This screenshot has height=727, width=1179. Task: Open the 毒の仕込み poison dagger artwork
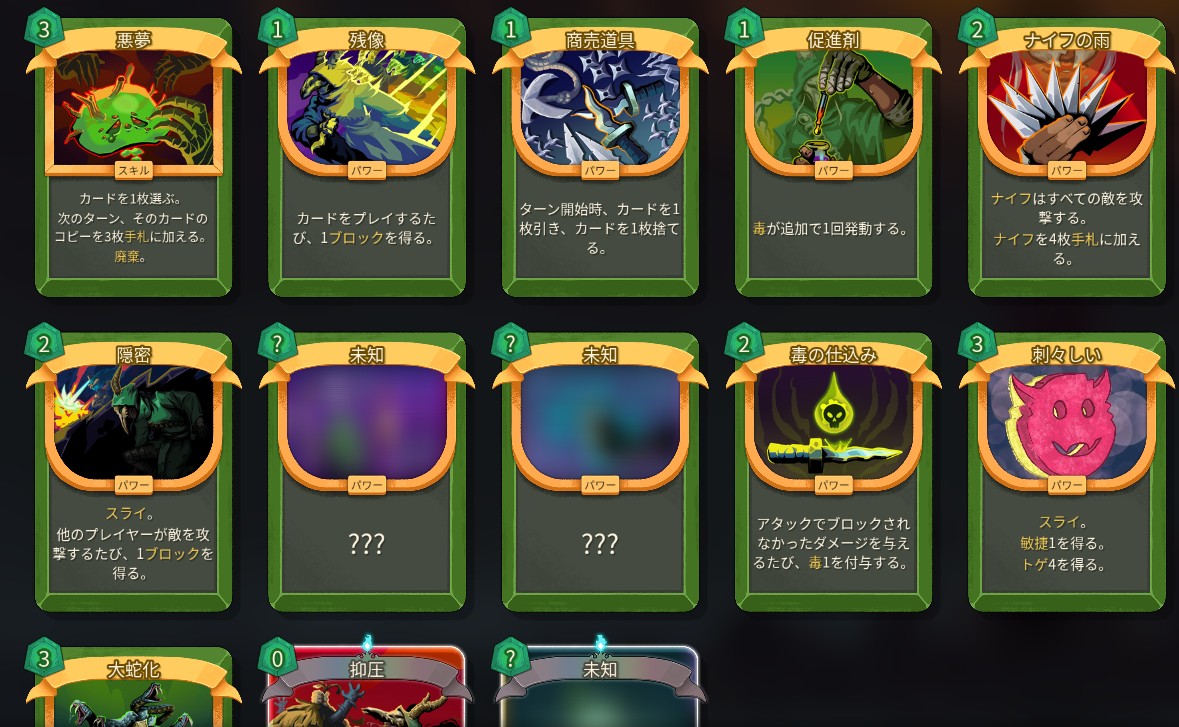point(833,423)
